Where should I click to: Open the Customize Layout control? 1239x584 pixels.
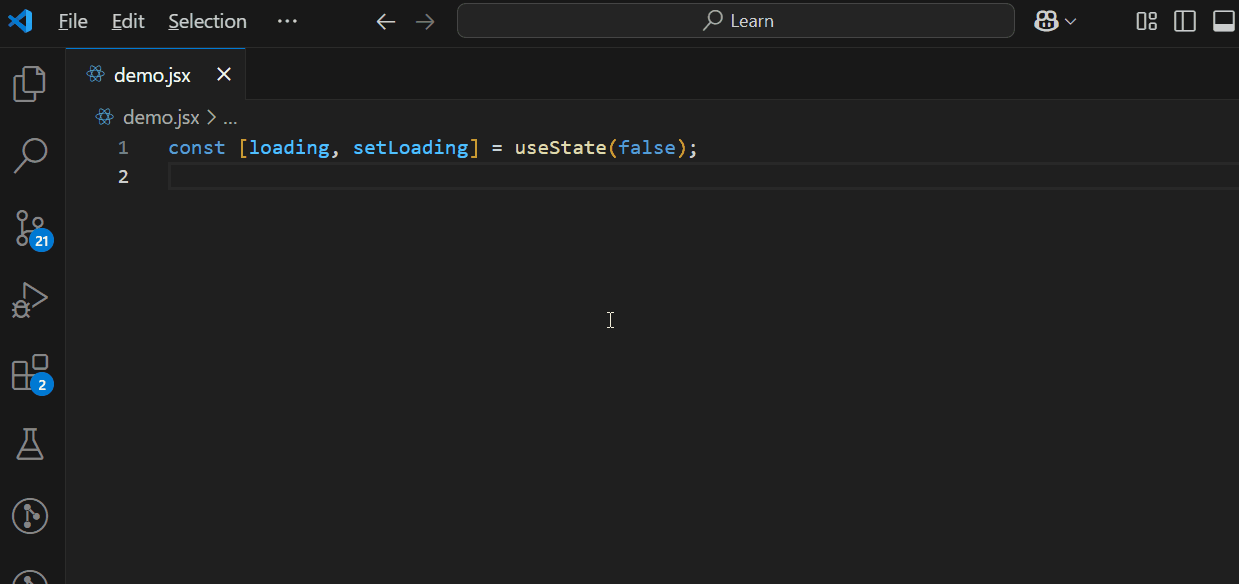coord(1146,20)
